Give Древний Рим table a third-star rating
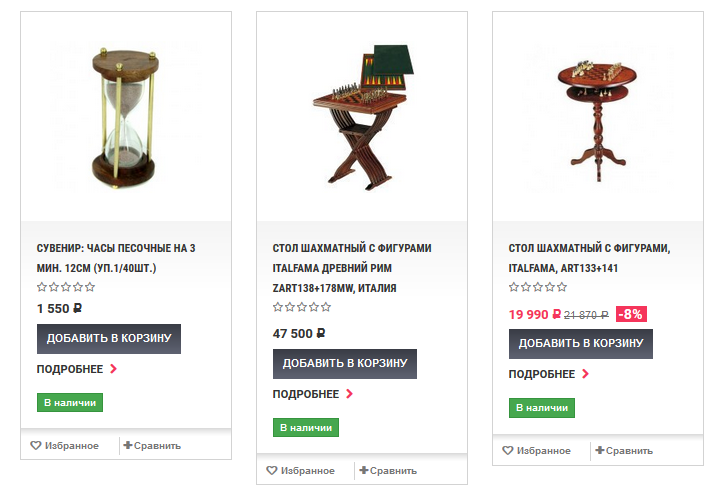The image size is (723, 493). coord(302,307)
